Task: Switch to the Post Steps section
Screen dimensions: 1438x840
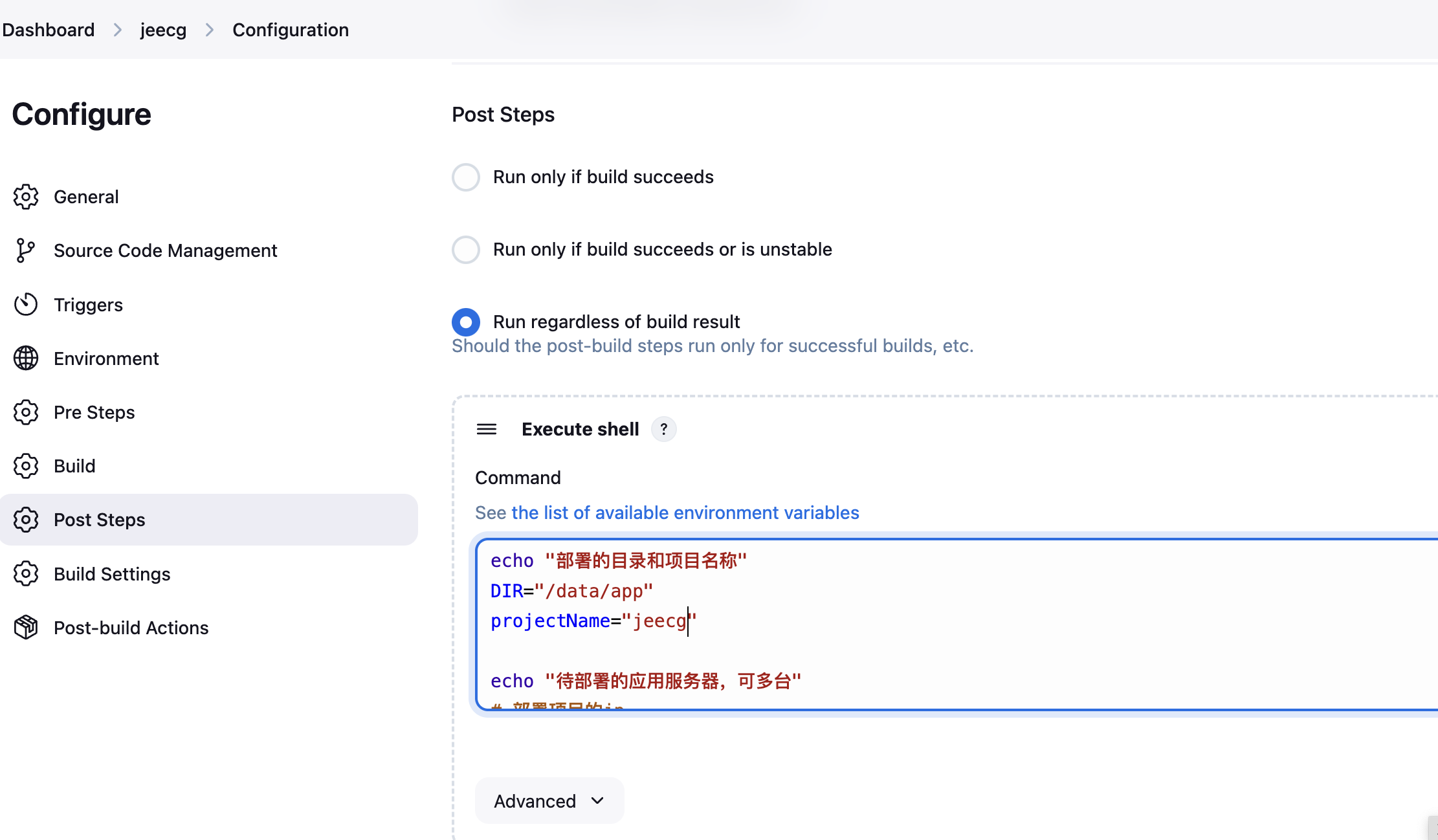Action: [99, 520]
